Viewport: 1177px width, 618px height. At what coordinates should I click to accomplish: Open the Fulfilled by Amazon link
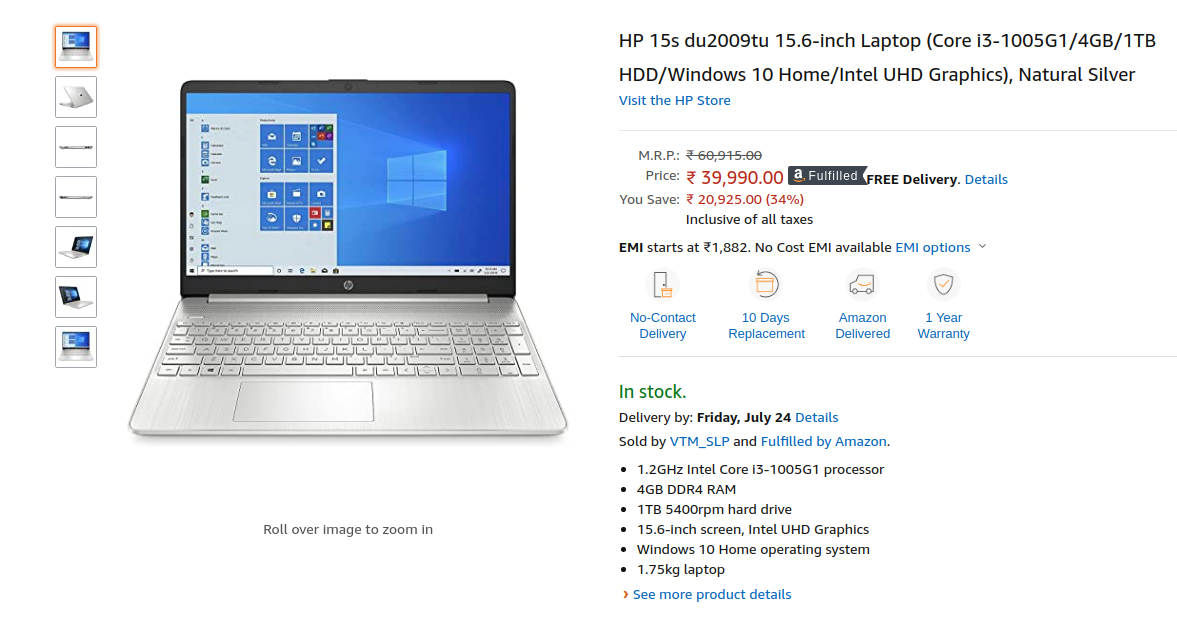point(823,441)
